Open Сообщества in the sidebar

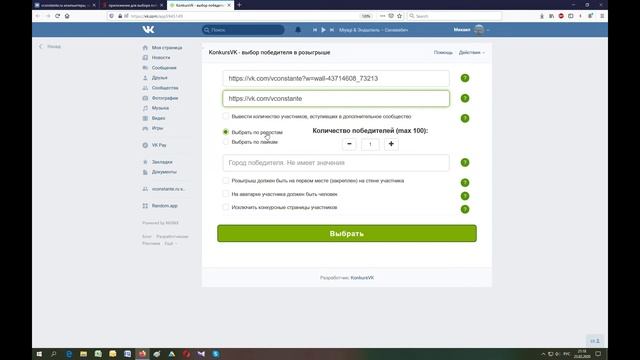(165, 88)
